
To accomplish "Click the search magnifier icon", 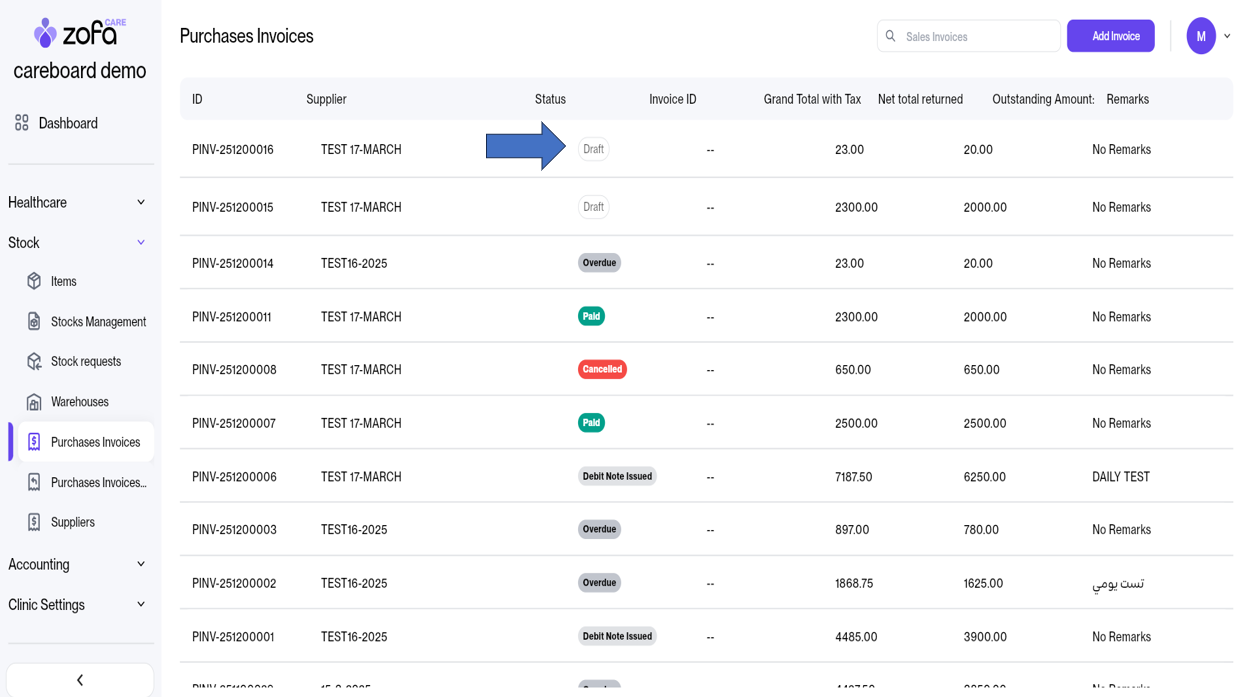I will coord(891,36).
